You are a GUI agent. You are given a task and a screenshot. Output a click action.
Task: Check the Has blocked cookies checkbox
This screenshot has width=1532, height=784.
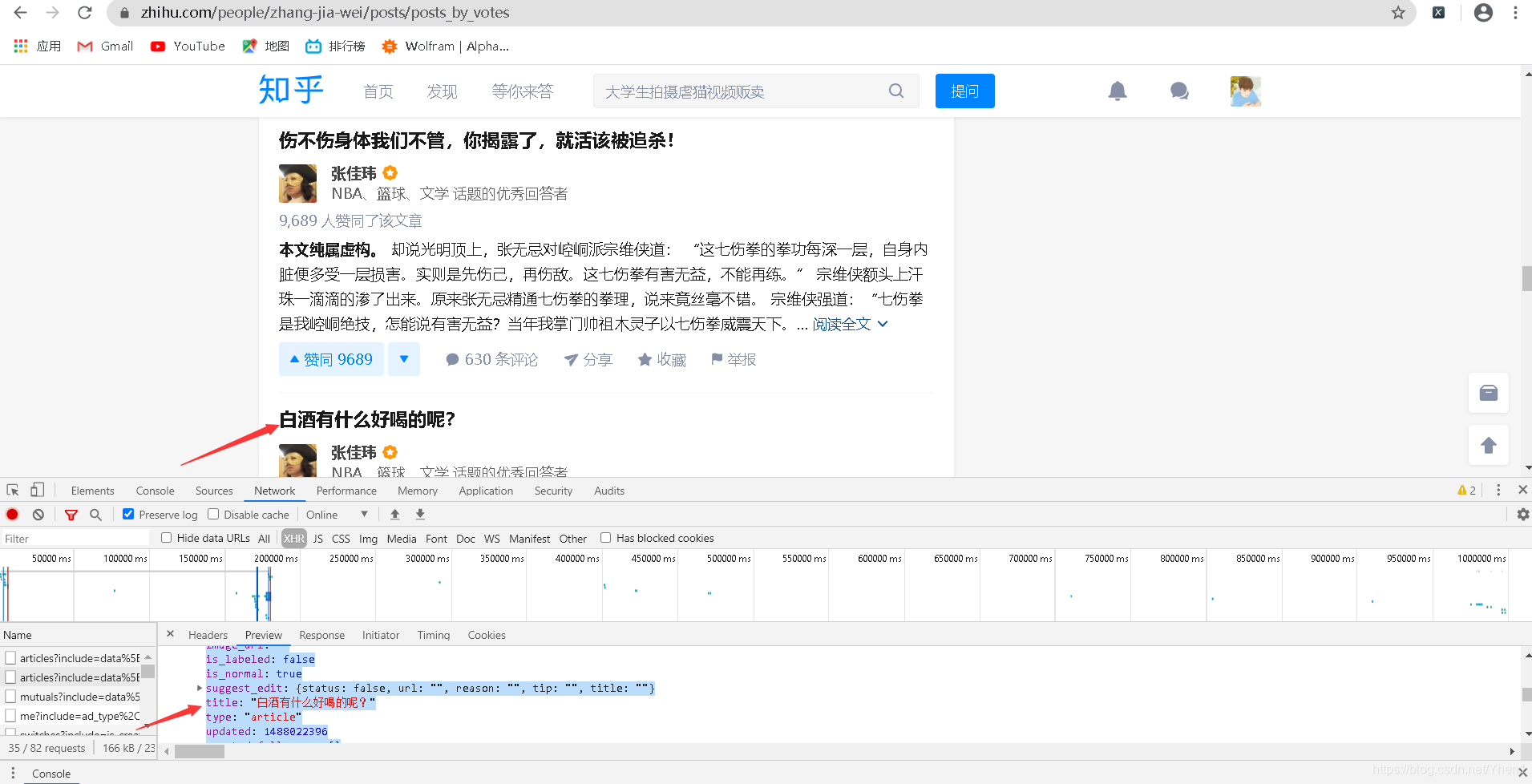point(606,538)
